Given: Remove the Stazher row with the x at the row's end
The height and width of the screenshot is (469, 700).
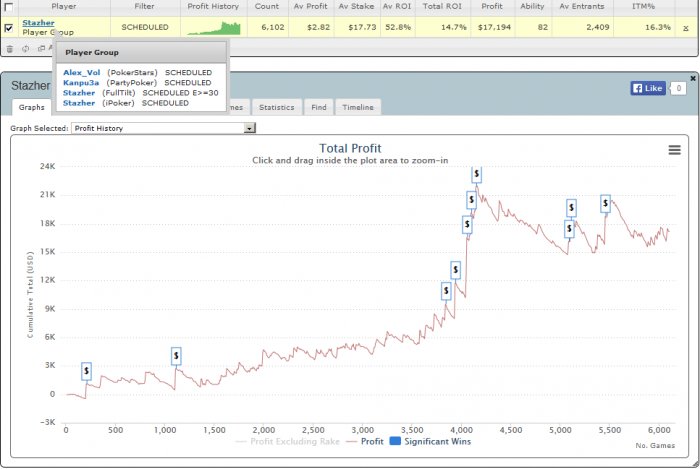Looking at the screenshot, I should tap(686, 28).
